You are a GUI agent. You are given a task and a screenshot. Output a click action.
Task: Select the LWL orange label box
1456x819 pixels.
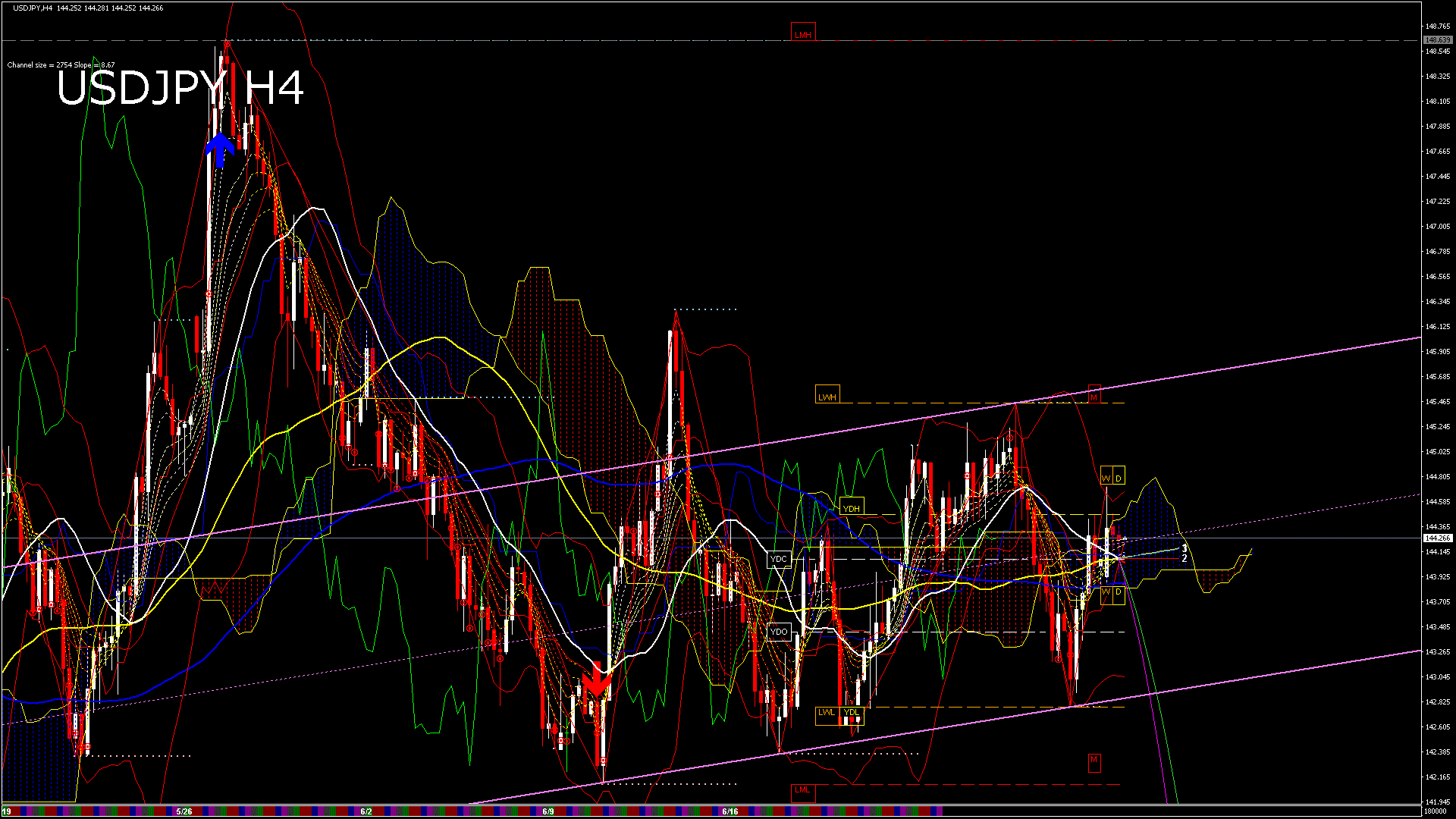tap(827, 713)
